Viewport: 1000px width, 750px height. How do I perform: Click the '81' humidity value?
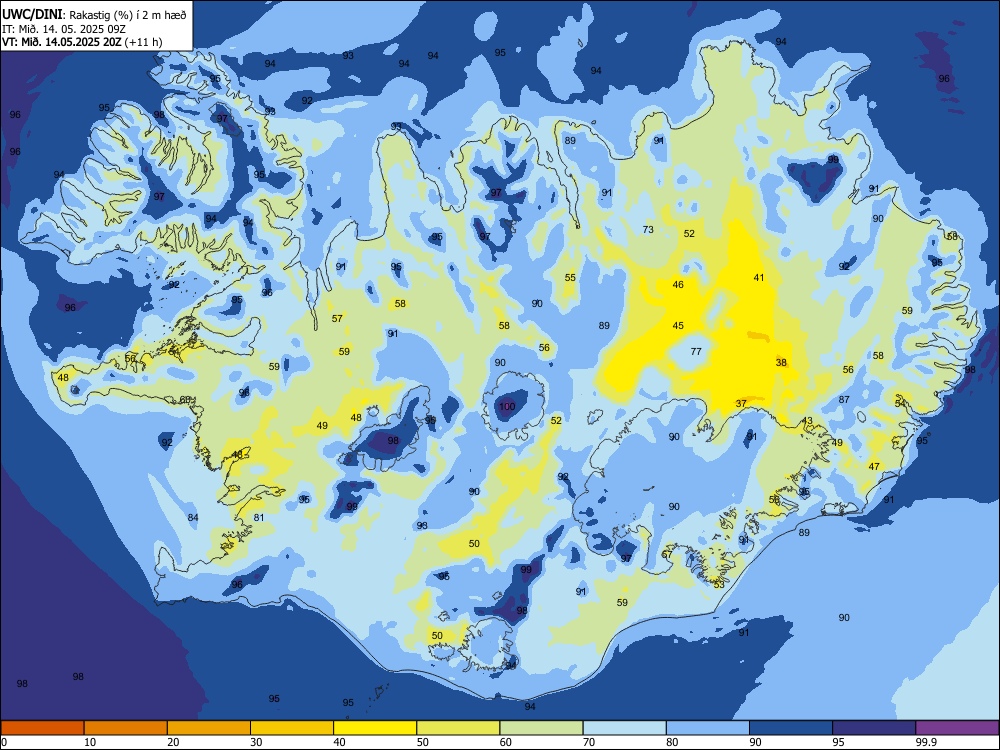coord(259,517)
